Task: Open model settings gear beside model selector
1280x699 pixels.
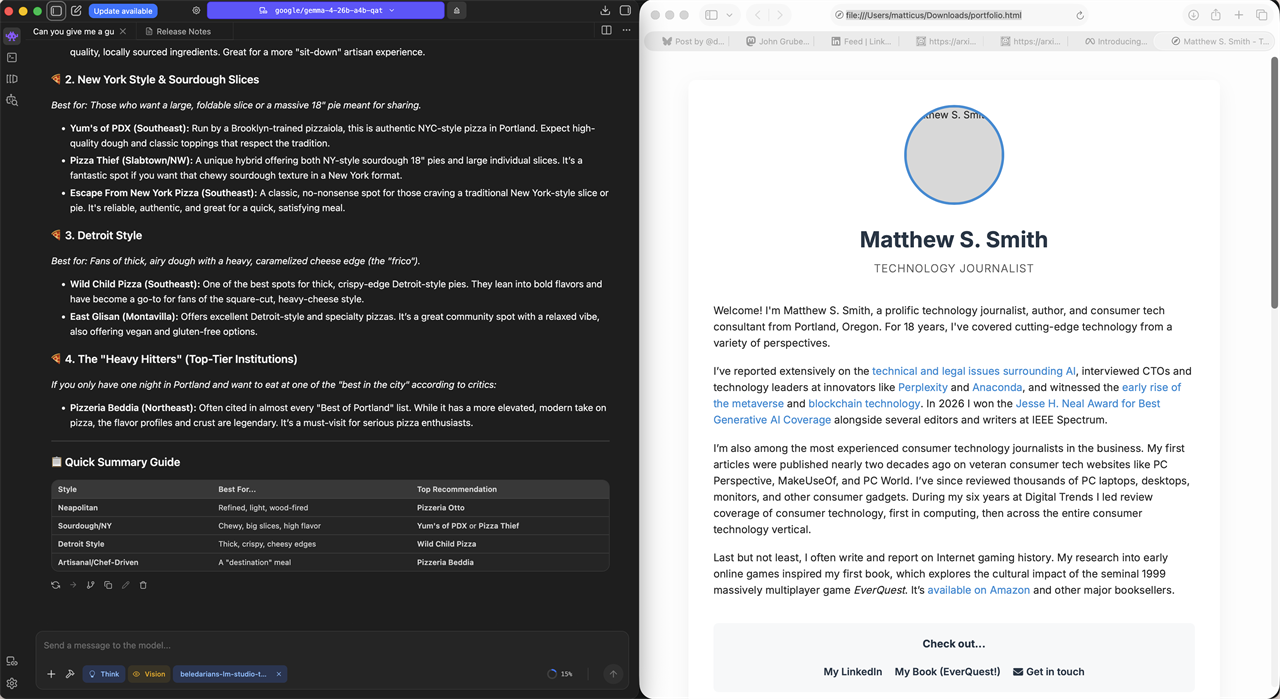Action: 196,11
